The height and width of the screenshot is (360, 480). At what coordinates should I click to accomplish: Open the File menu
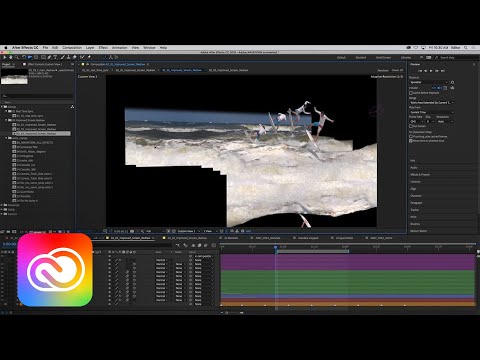pos(45,48)
